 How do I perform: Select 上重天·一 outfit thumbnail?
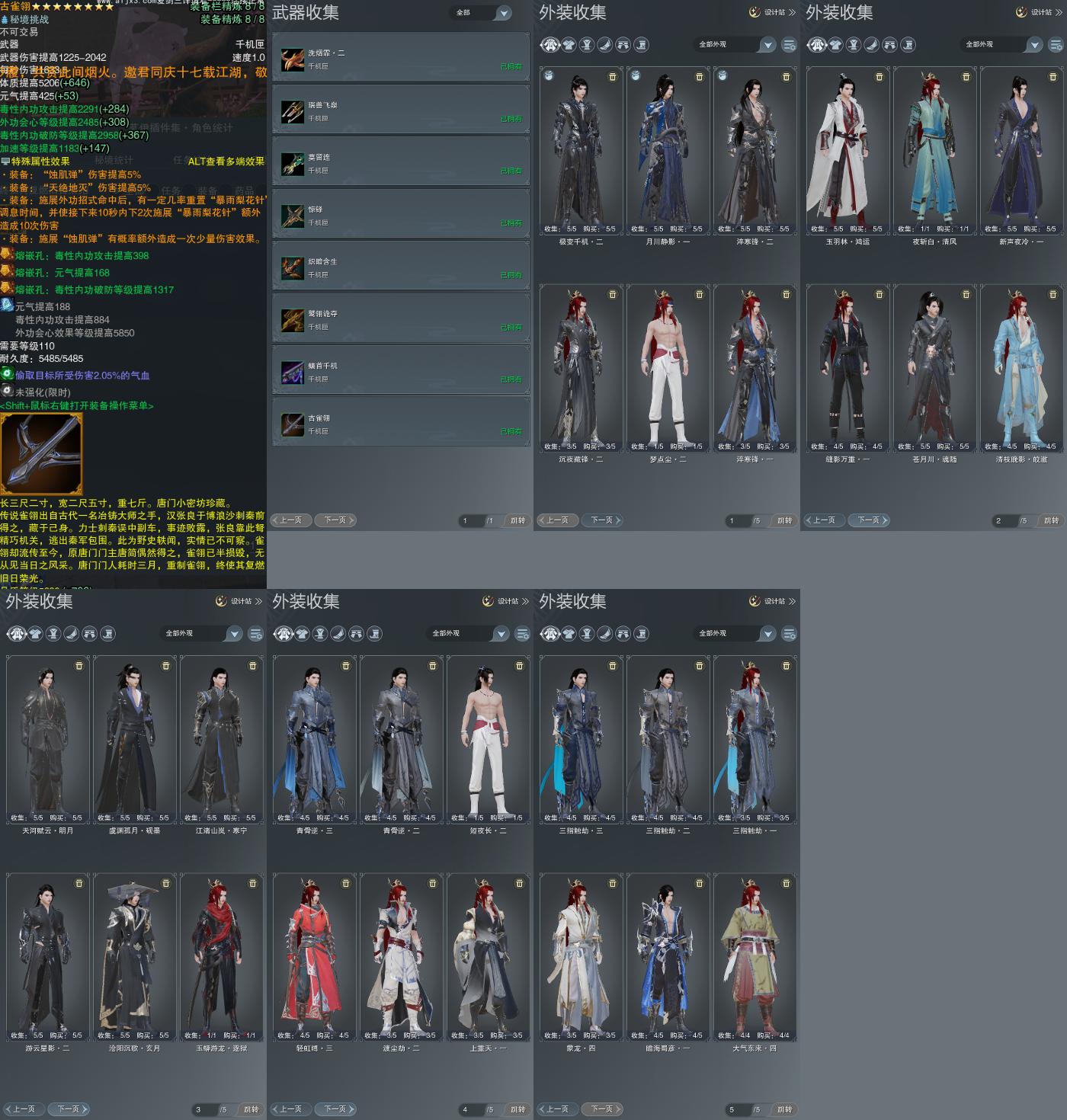click(x=488, y=957)
